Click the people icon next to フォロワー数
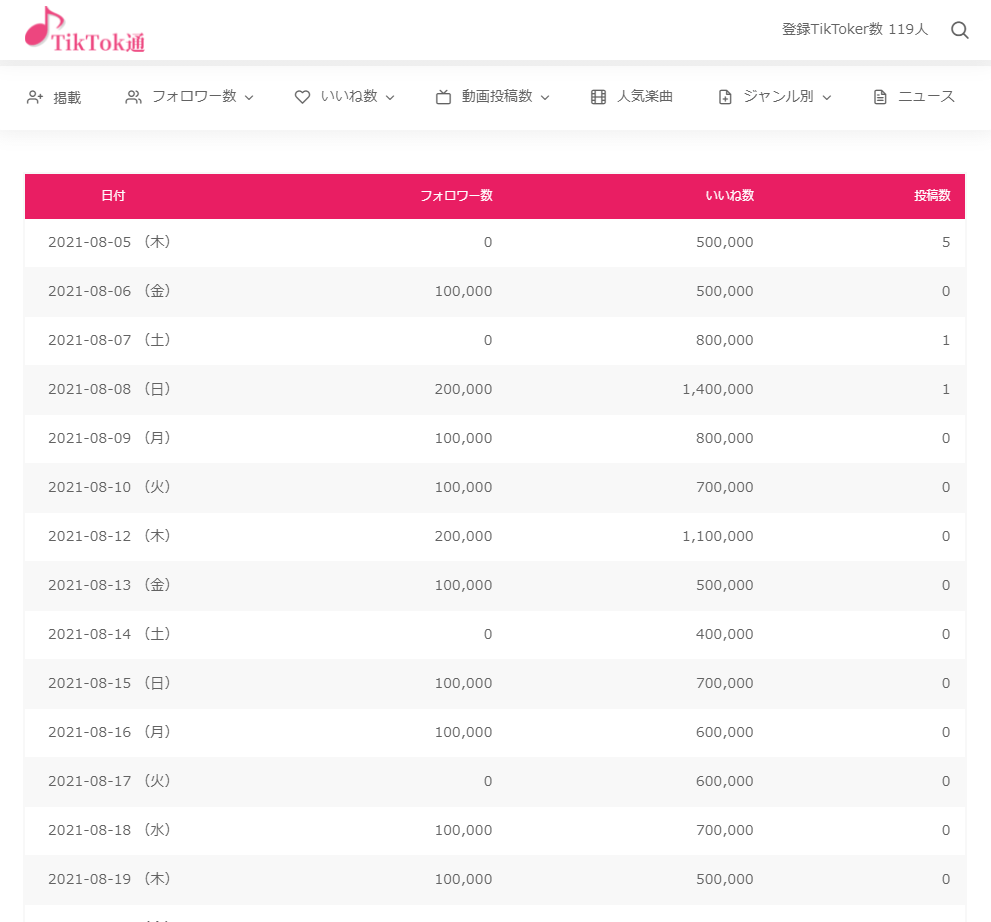The image size is (991, 922). point(133,96)
